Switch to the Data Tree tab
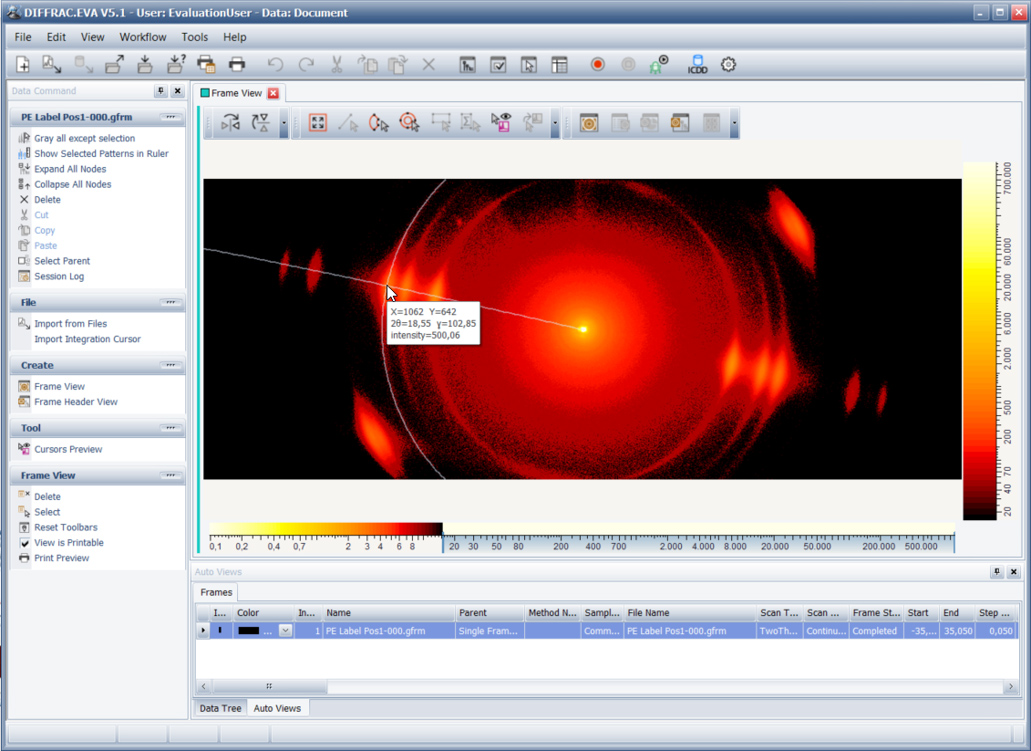 [x=220, y=708]
